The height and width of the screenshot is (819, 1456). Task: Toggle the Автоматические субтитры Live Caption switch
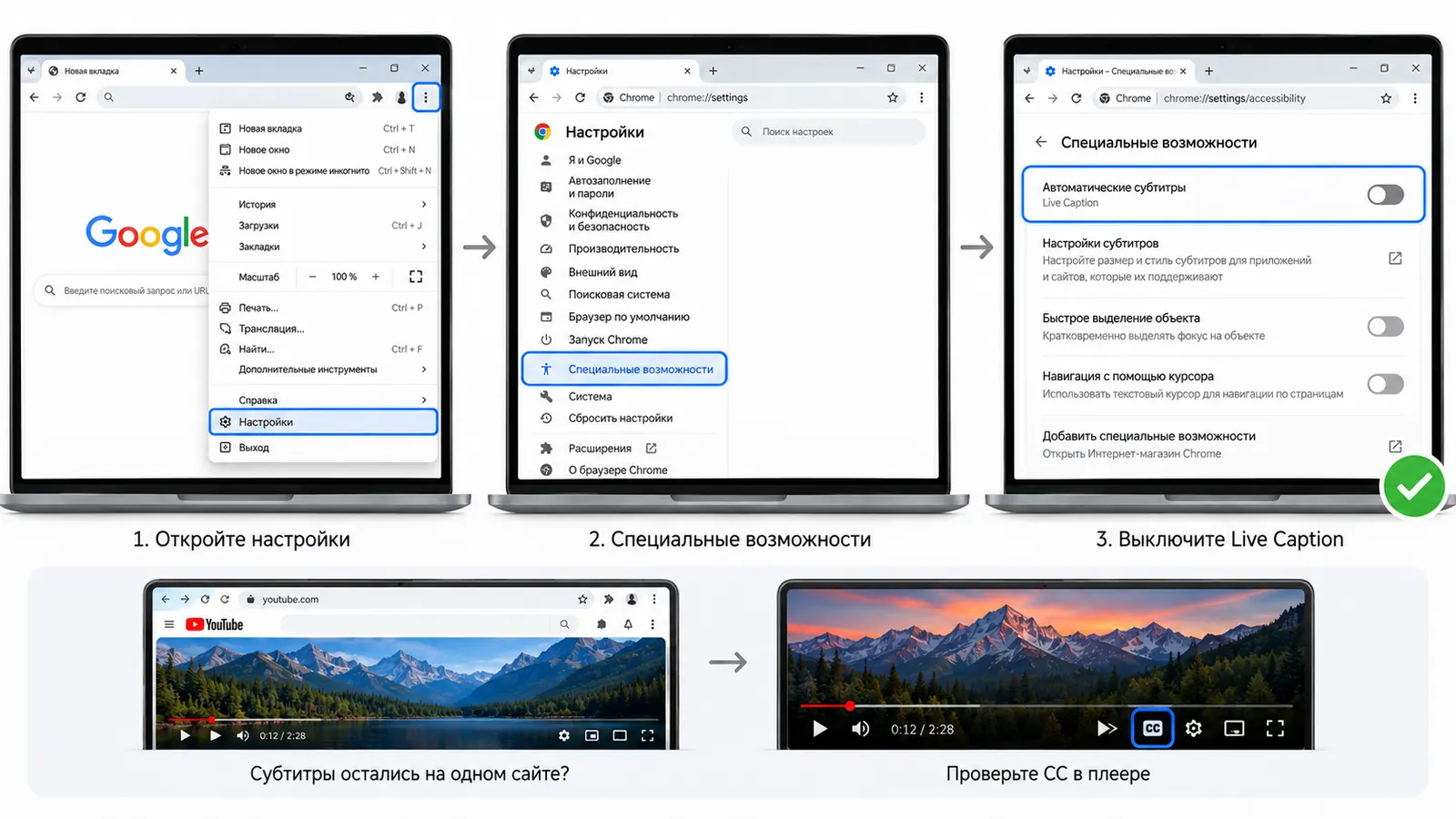click(x=1385, y=195)
